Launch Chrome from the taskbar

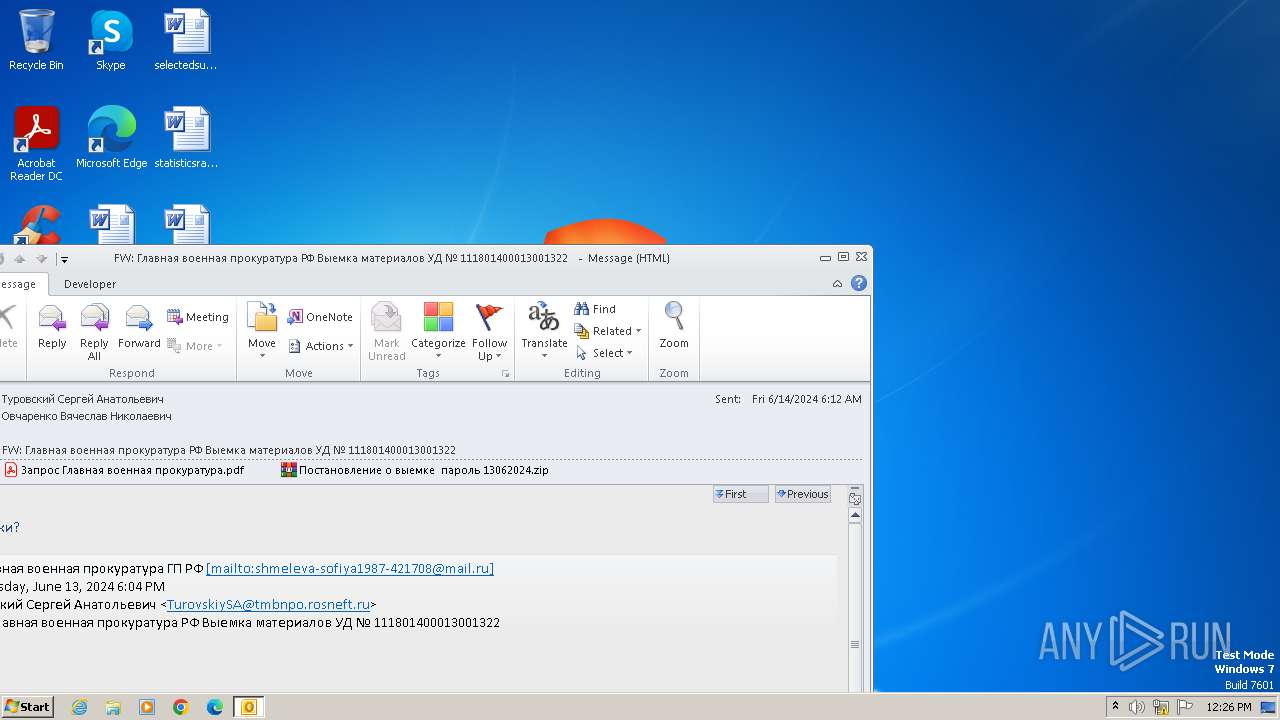pos(181,707)
